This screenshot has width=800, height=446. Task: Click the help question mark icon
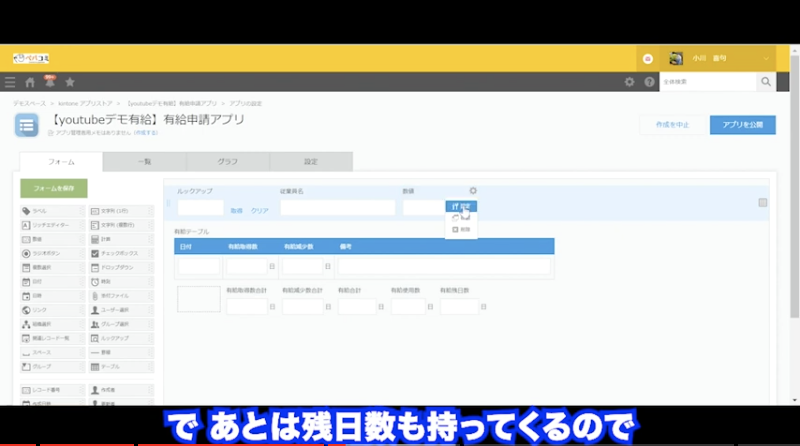tap(649, 82)
